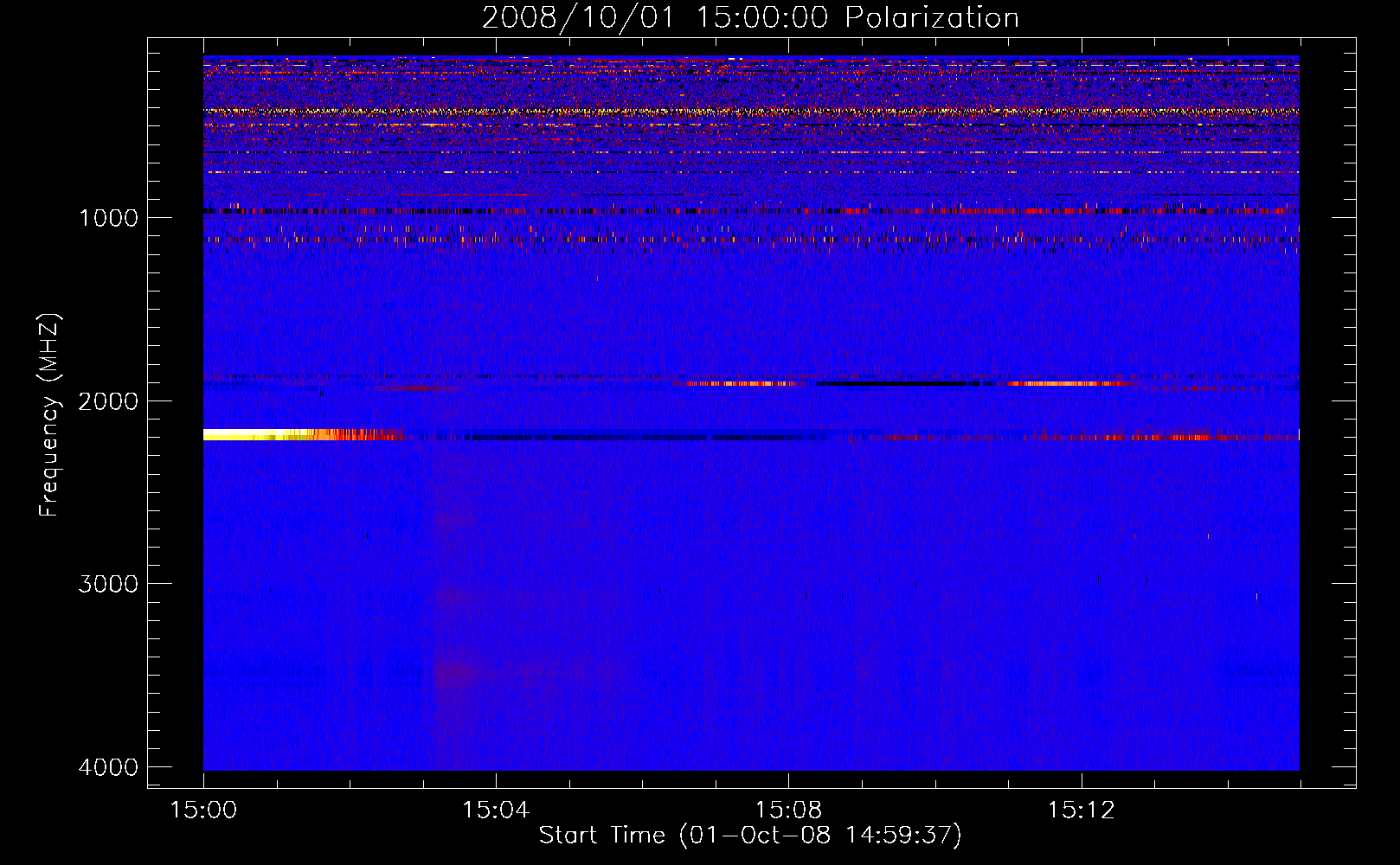
Task: Click the 4000 frequency tick label
Action: (108, 767)
